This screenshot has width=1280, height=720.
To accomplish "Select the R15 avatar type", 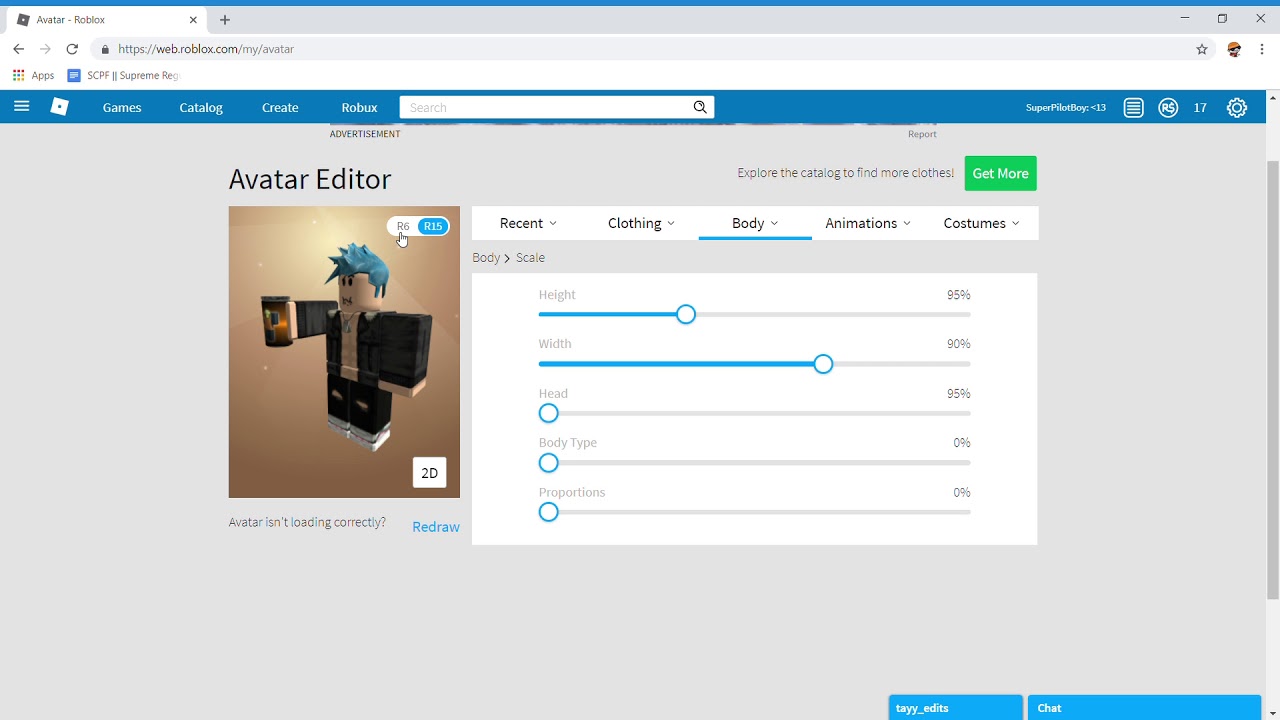I will (x=433, y=226).
